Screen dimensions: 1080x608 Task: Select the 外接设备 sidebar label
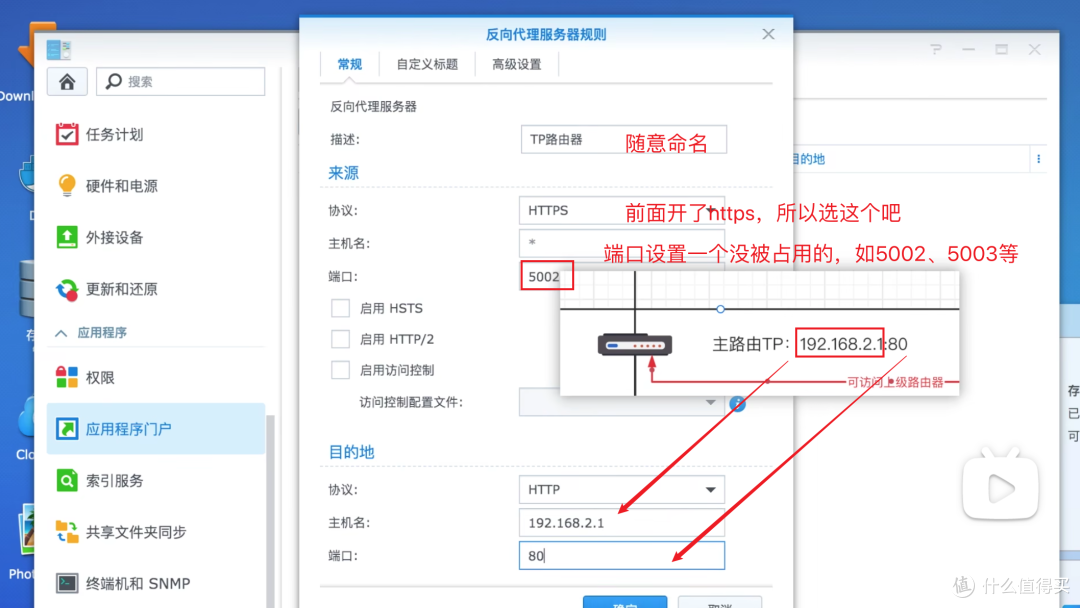114,238
